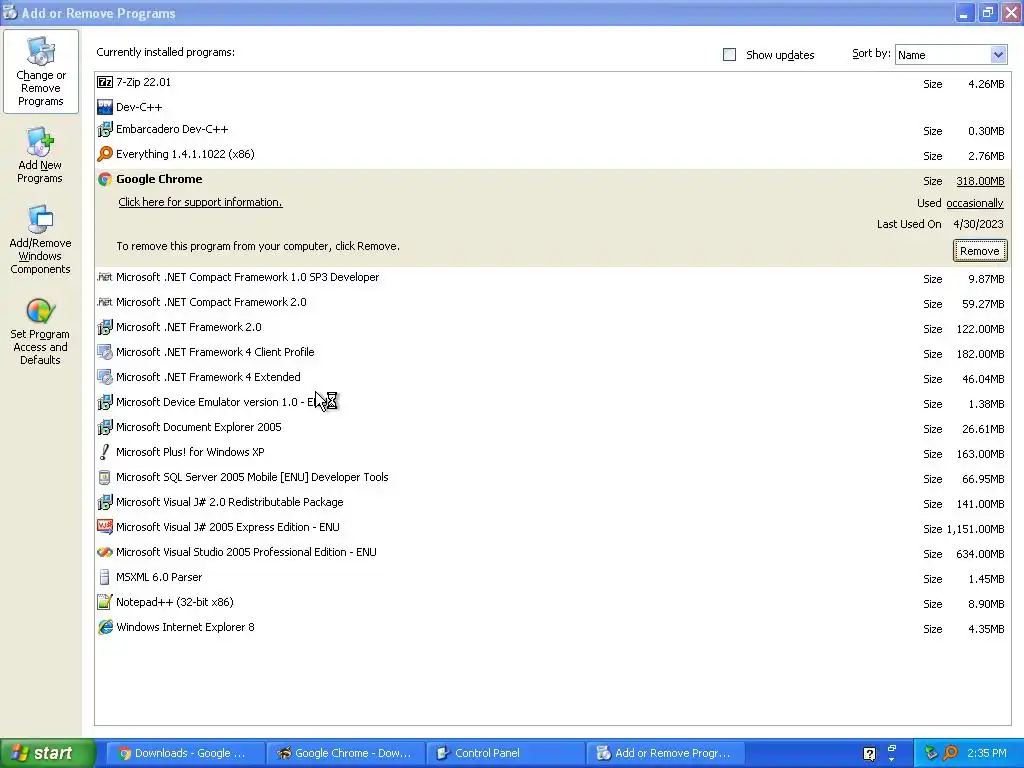This screenshot has height=768, width=1024.
Task: Click the Everything 1.4.1.1022 search icon
Action: coord(104,154)
